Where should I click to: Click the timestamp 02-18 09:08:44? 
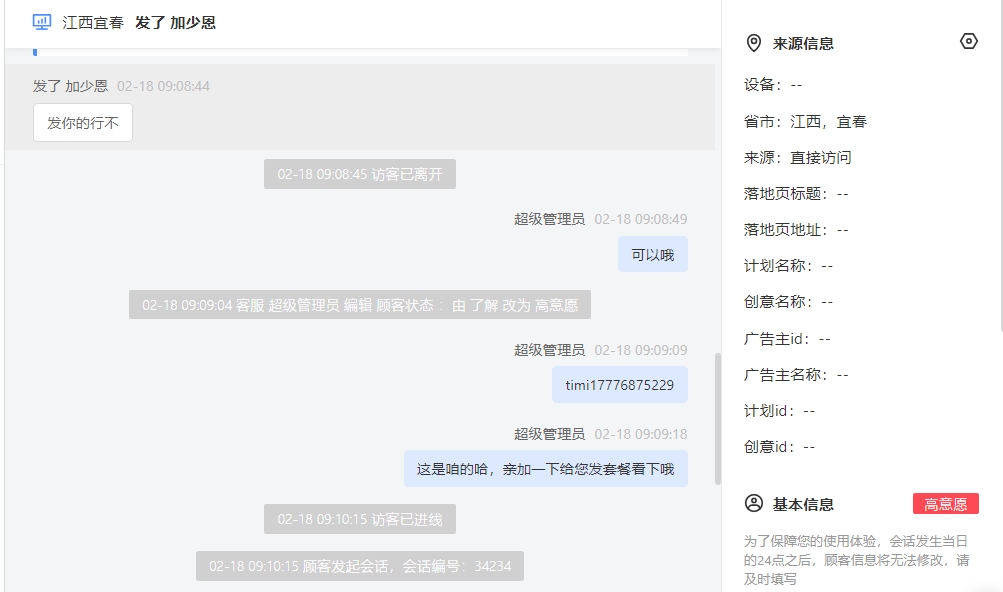coord(163,86)
